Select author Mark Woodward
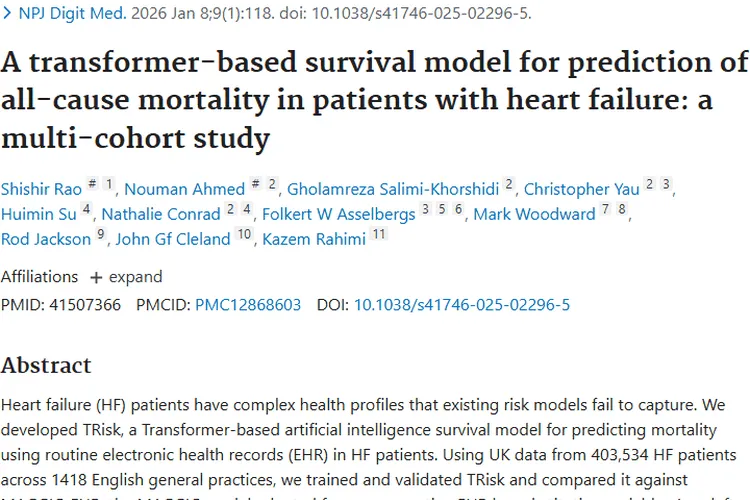This screenshot has width=750, height=500. coord(533,214)
